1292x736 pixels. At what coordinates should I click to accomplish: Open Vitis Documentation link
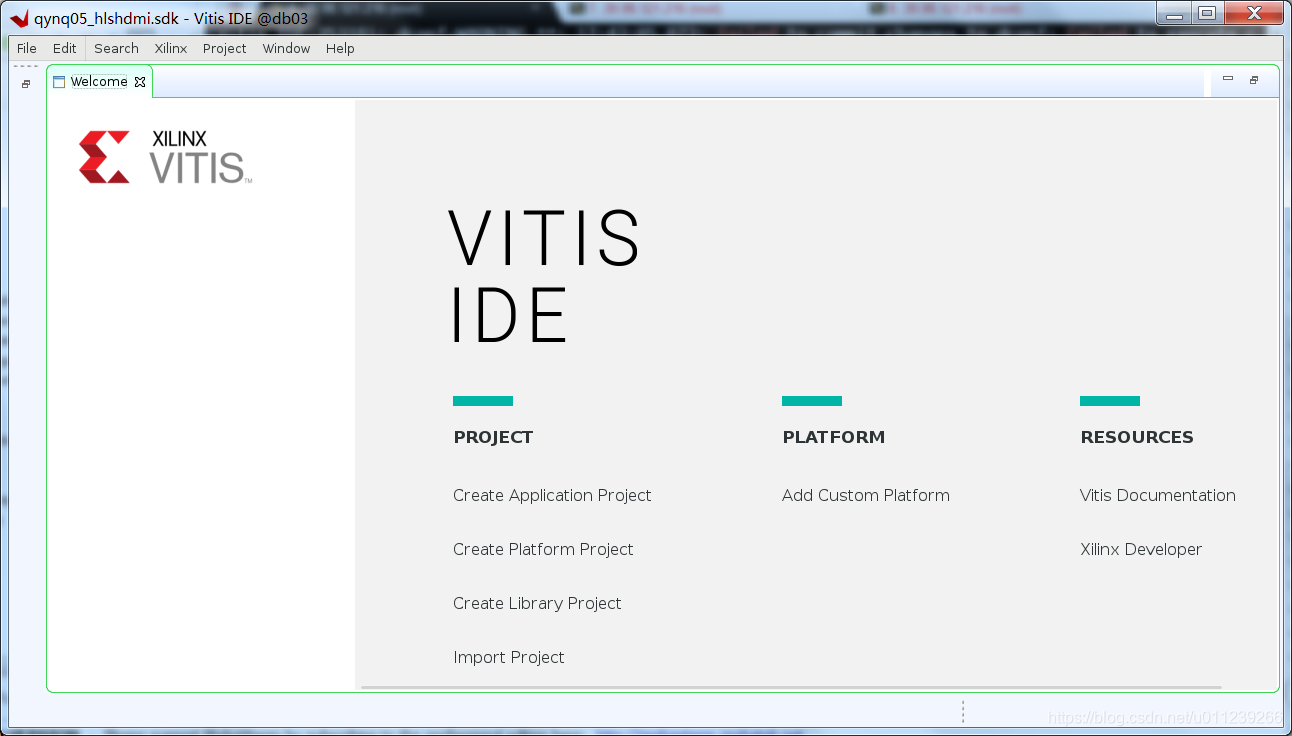tap(1158, 495)
